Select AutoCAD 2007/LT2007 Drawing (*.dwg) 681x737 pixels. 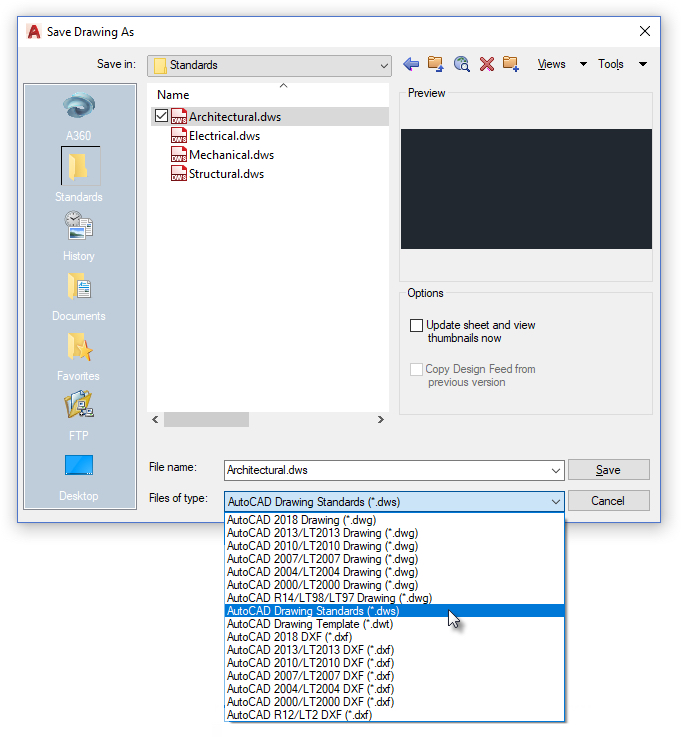(x=394, y=559)
